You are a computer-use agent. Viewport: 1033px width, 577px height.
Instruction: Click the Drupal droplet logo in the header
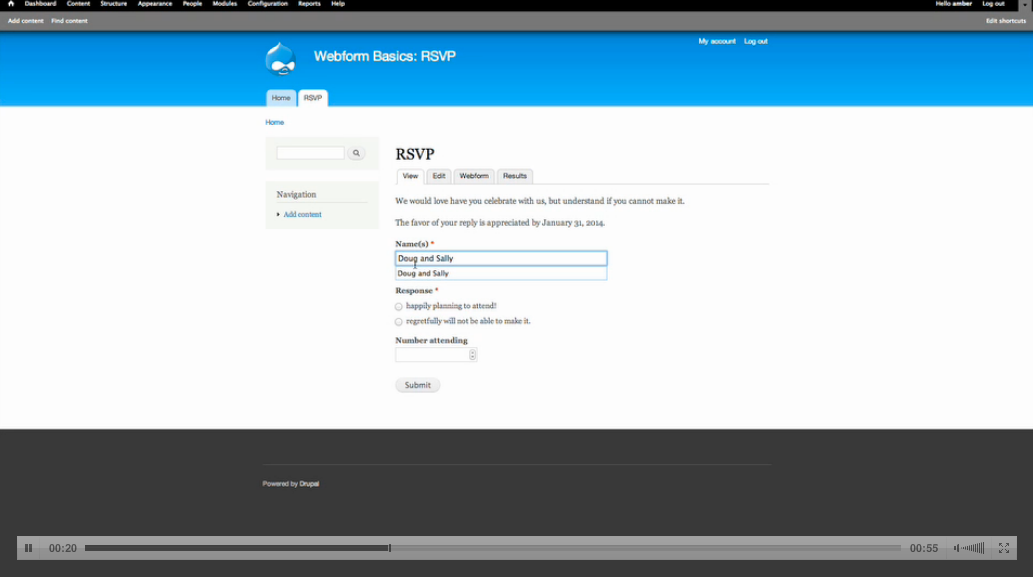pos(281,59)
